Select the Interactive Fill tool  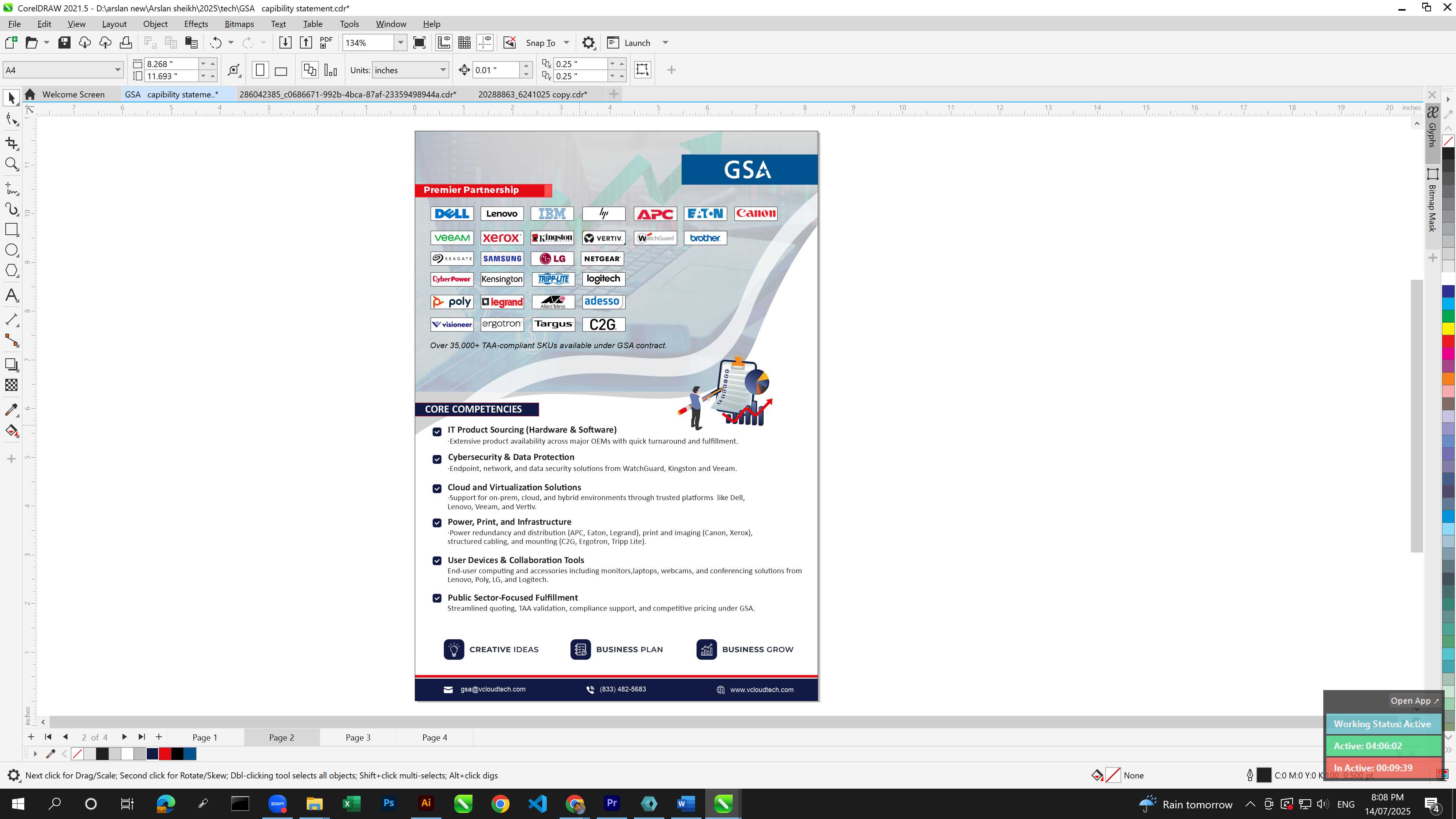coord(11,431)
